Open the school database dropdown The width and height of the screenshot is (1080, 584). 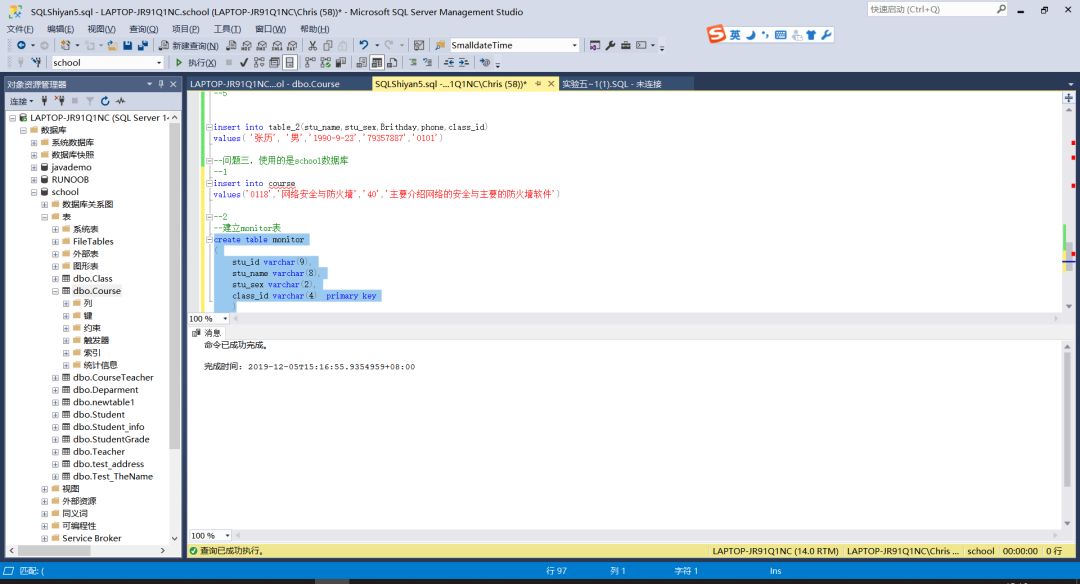click(x=157, y=63)
